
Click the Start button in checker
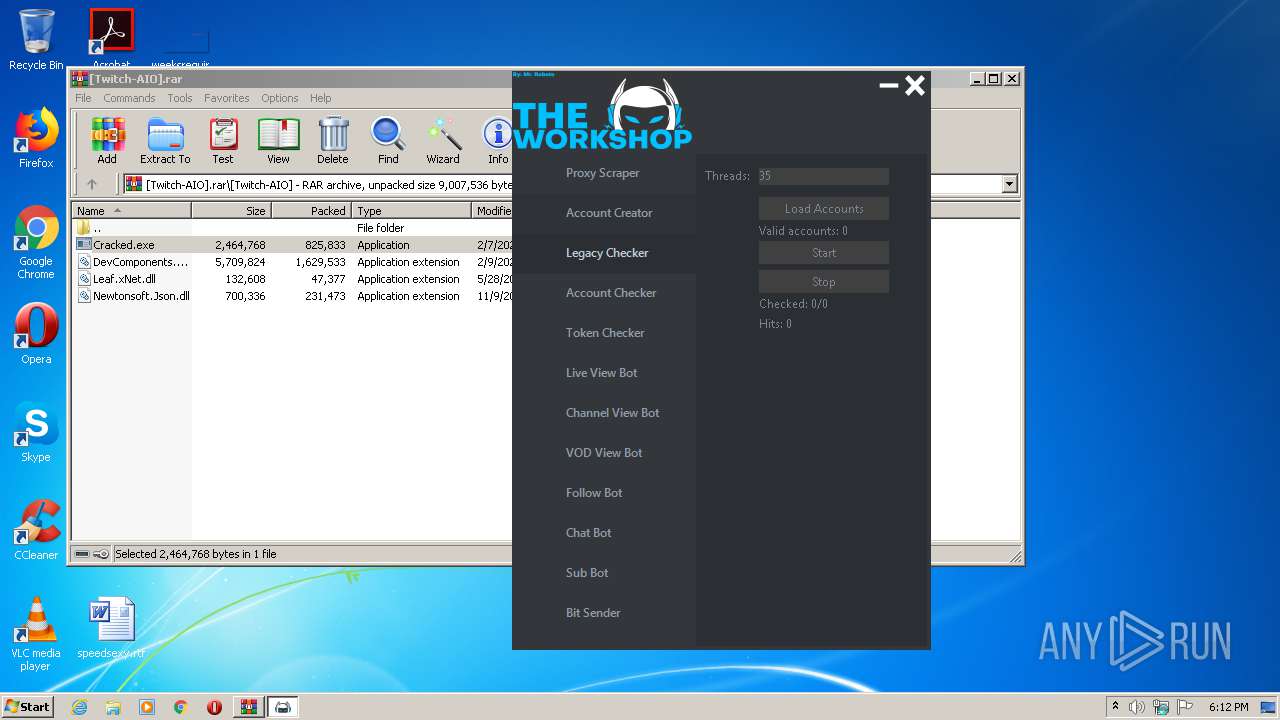824,252
